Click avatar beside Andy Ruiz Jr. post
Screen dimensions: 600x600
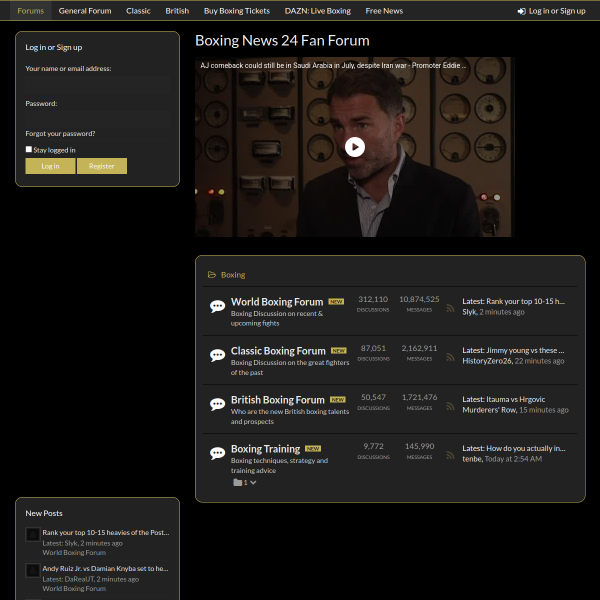coord(33,571)
